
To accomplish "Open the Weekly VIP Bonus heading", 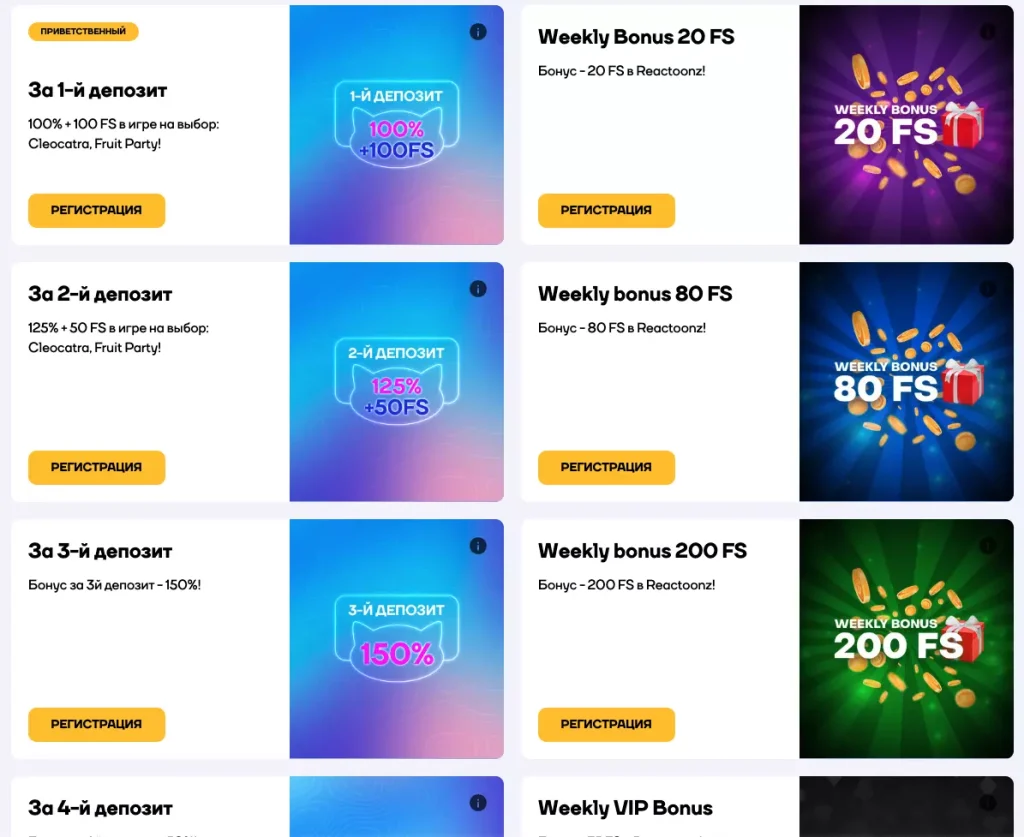I will (x=625, y=808).
